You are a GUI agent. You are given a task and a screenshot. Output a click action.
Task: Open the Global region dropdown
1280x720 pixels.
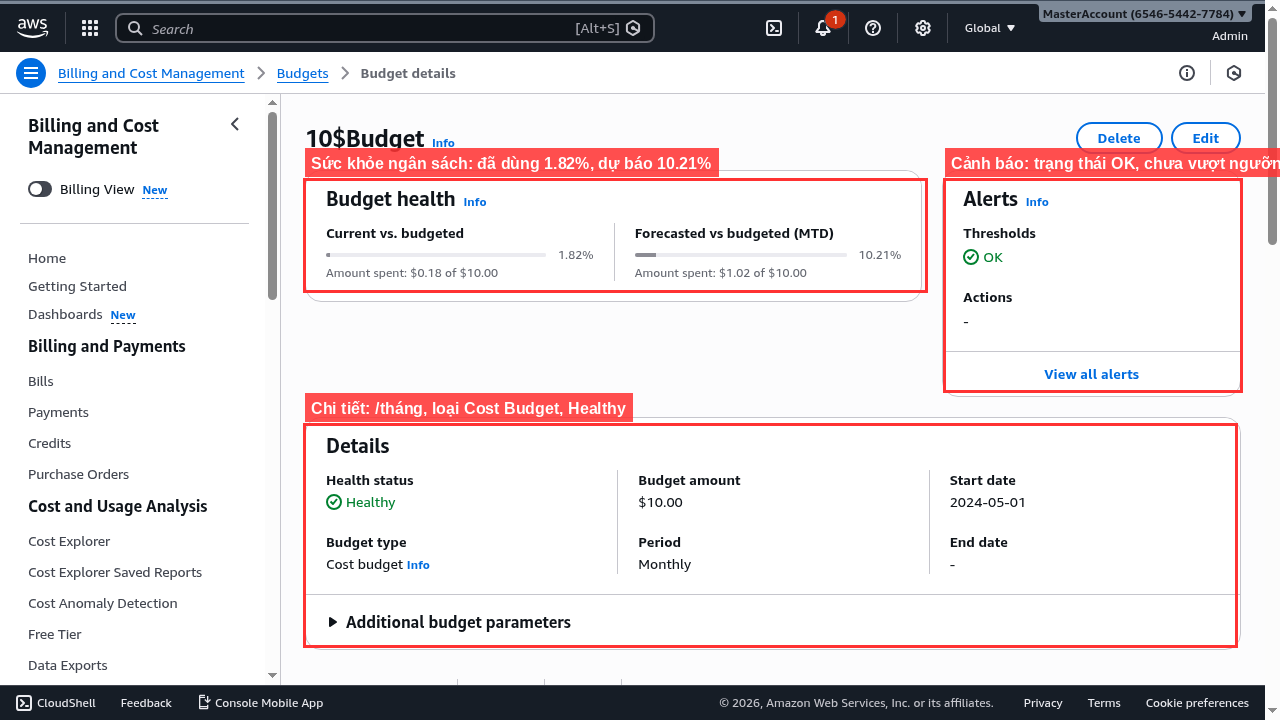click(x=989, y=28)
